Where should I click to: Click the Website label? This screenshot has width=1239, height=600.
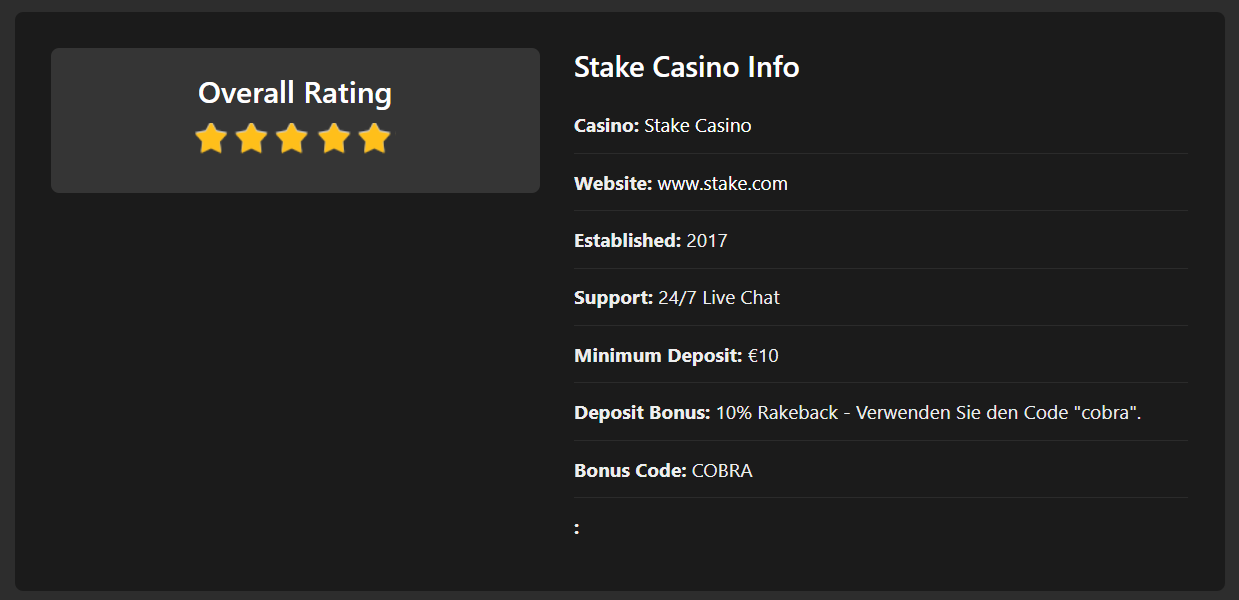point(613,184)
